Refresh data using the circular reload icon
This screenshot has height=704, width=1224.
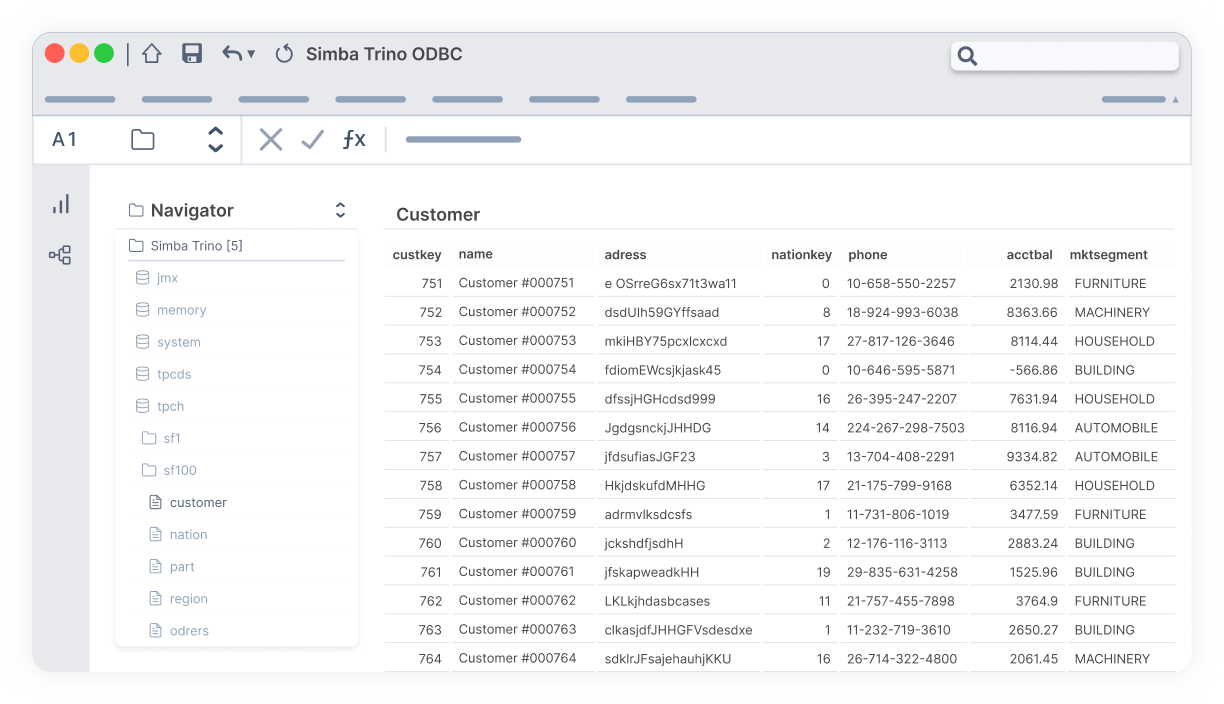(x=284, y=54)
